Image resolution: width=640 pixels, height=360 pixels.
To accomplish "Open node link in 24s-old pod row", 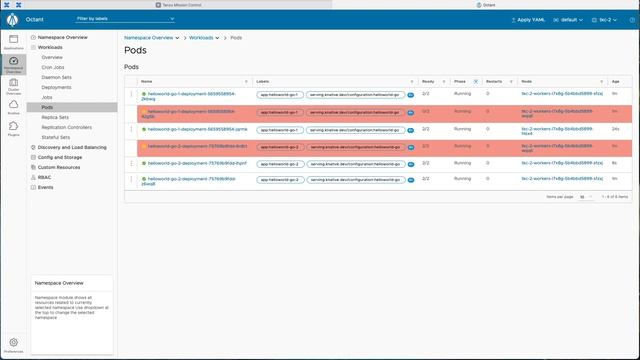I will (557, 131).
